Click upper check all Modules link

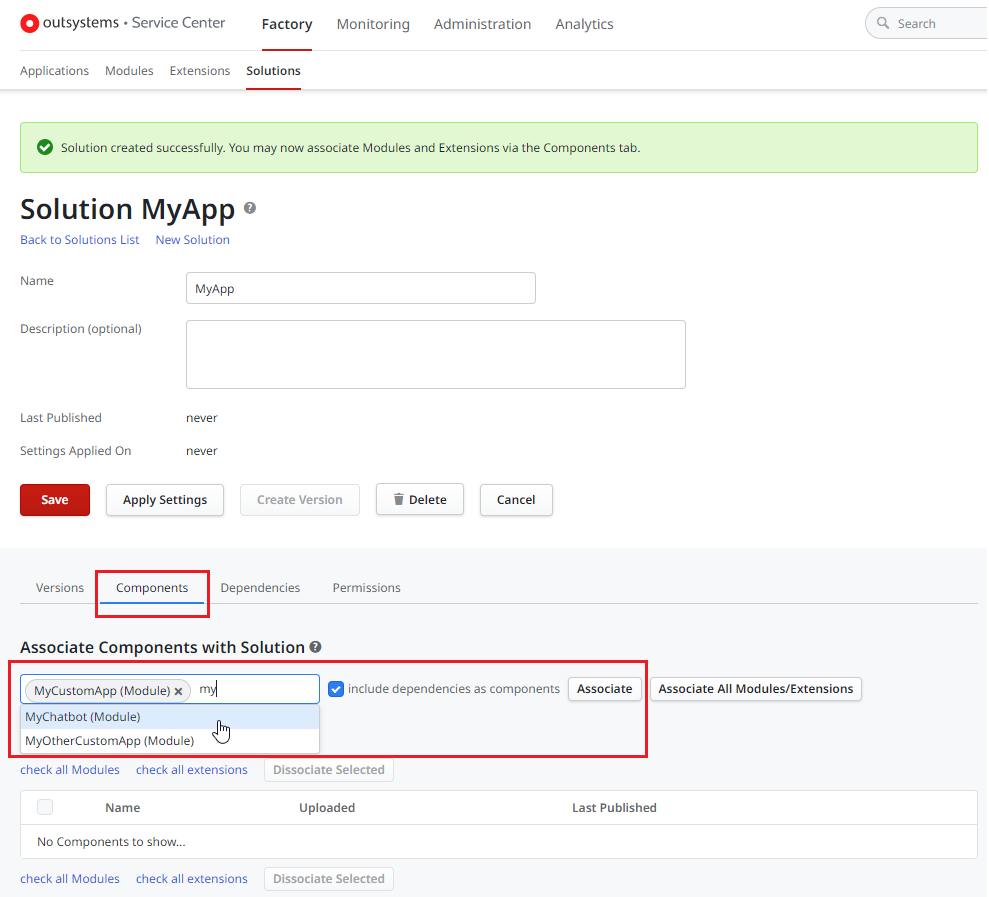click(x=70, y=770)
